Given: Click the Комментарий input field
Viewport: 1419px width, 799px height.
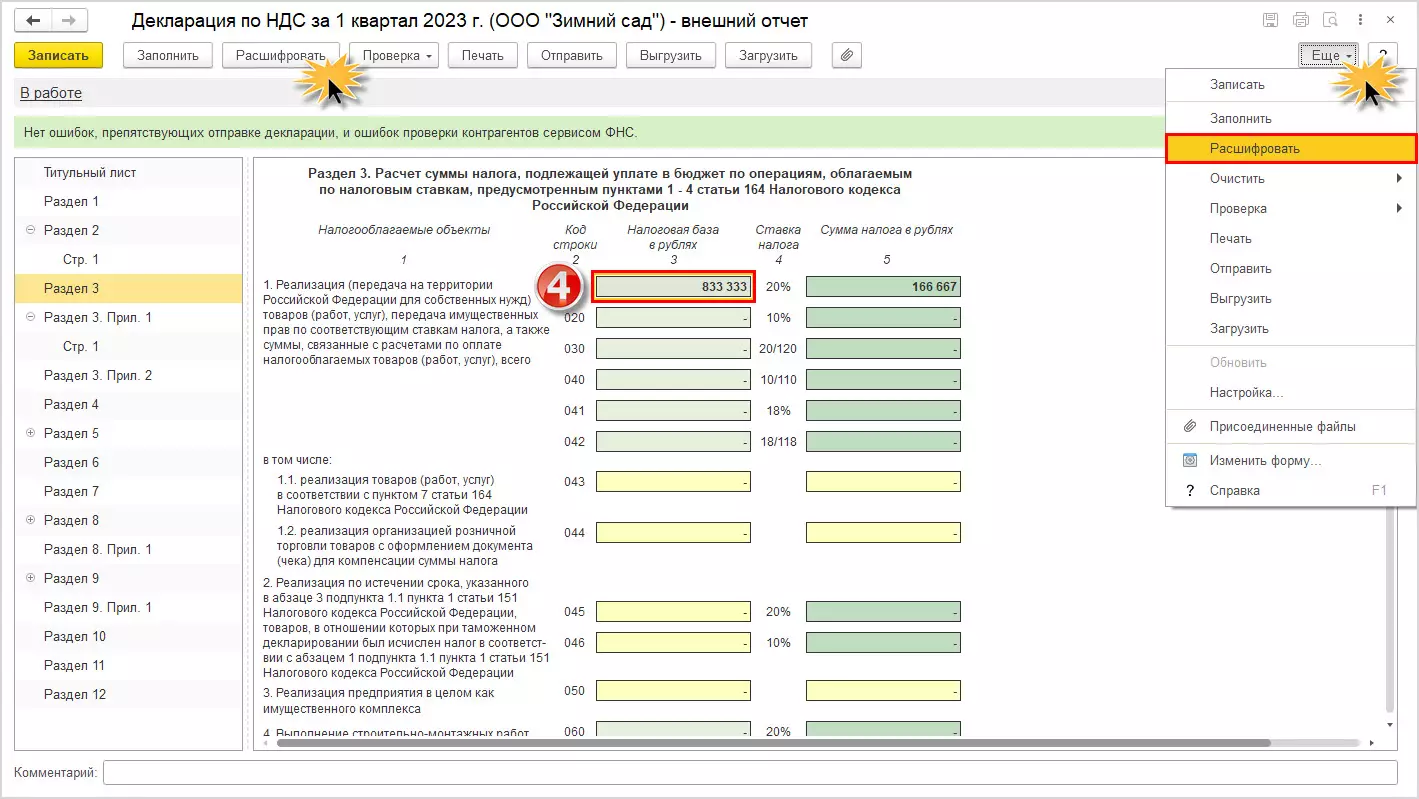Looking at the screenshot, I should 750,773.
